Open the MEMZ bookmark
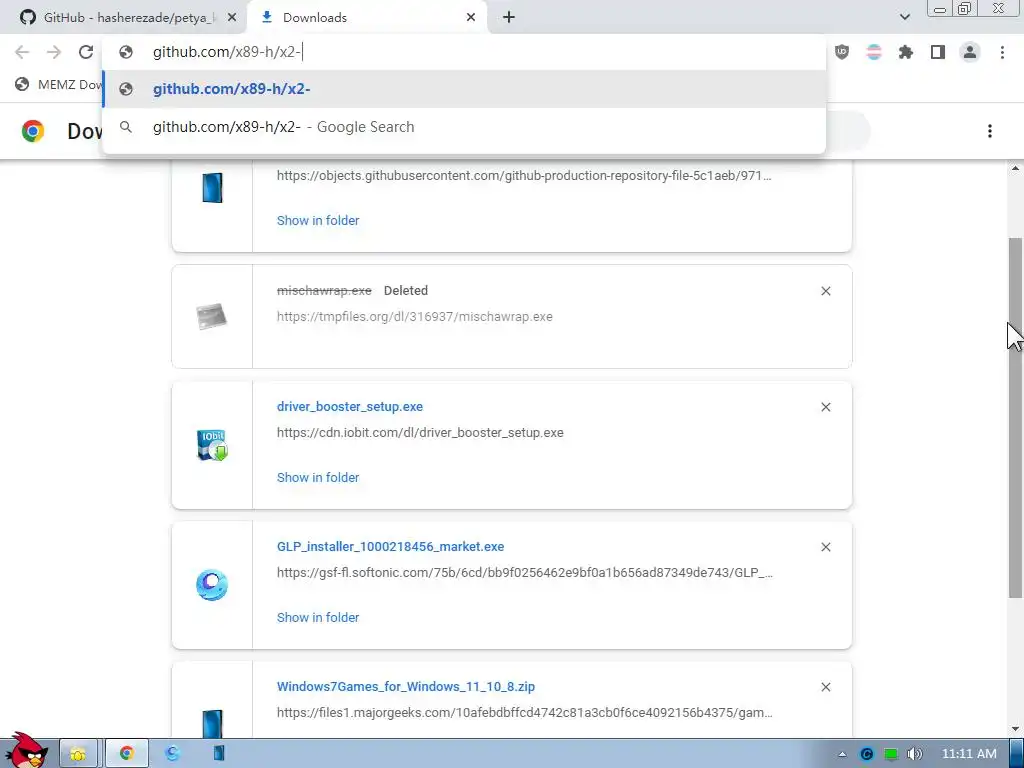Viewport: 1024px width, 768px height. [x=59, y=84]
